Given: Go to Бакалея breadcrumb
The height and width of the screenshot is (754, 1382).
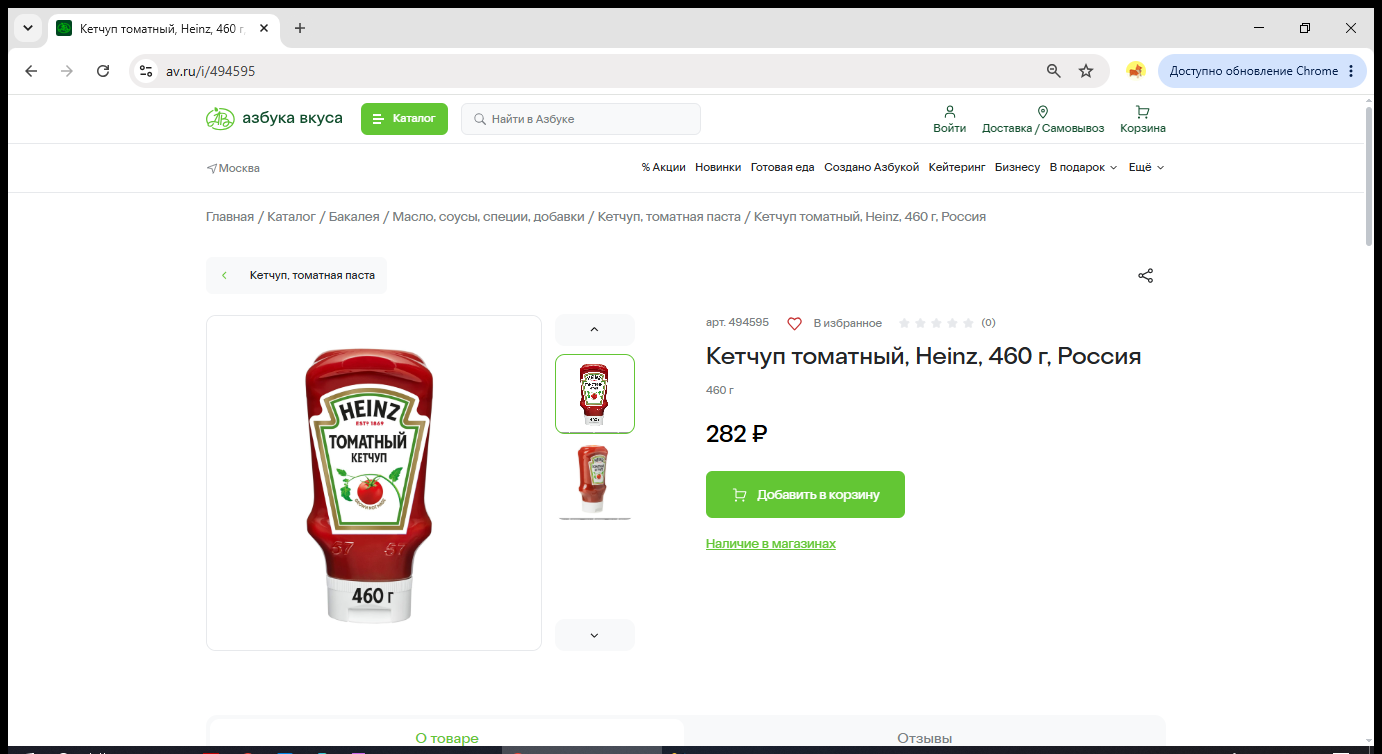Looking at the screenshot, I should [354, 217].
